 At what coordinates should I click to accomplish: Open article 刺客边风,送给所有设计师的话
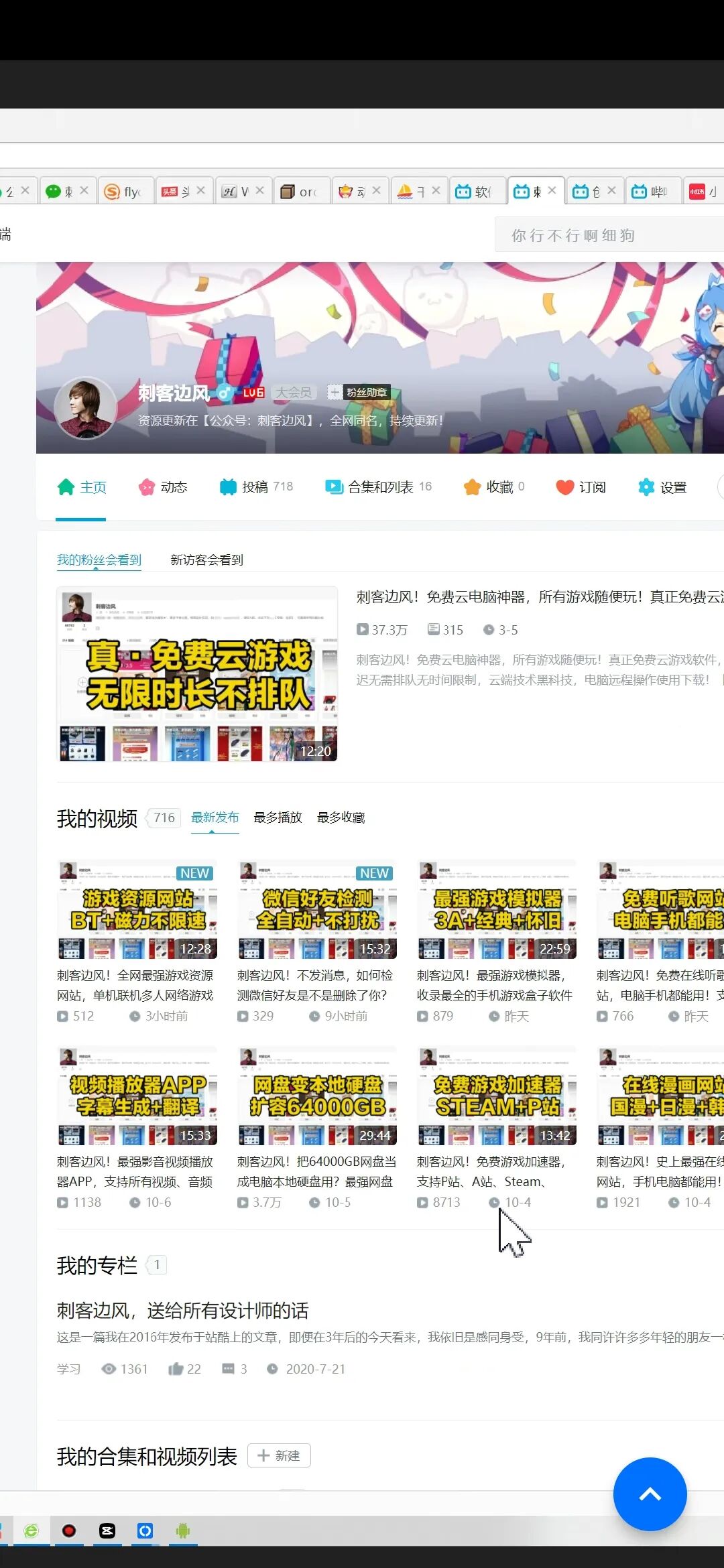(182, 1311)
